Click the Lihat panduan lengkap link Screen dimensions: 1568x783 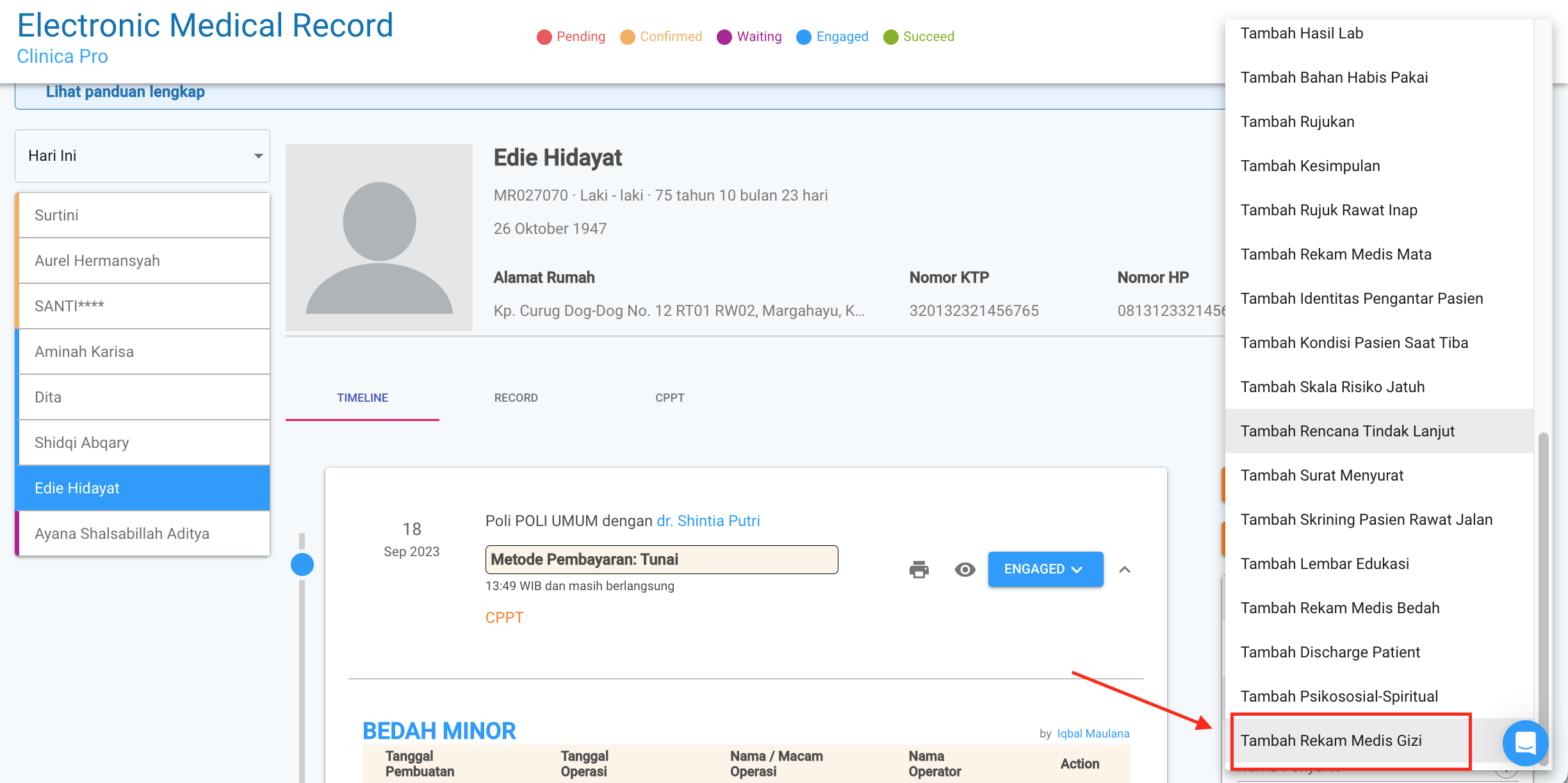(126, 92)
